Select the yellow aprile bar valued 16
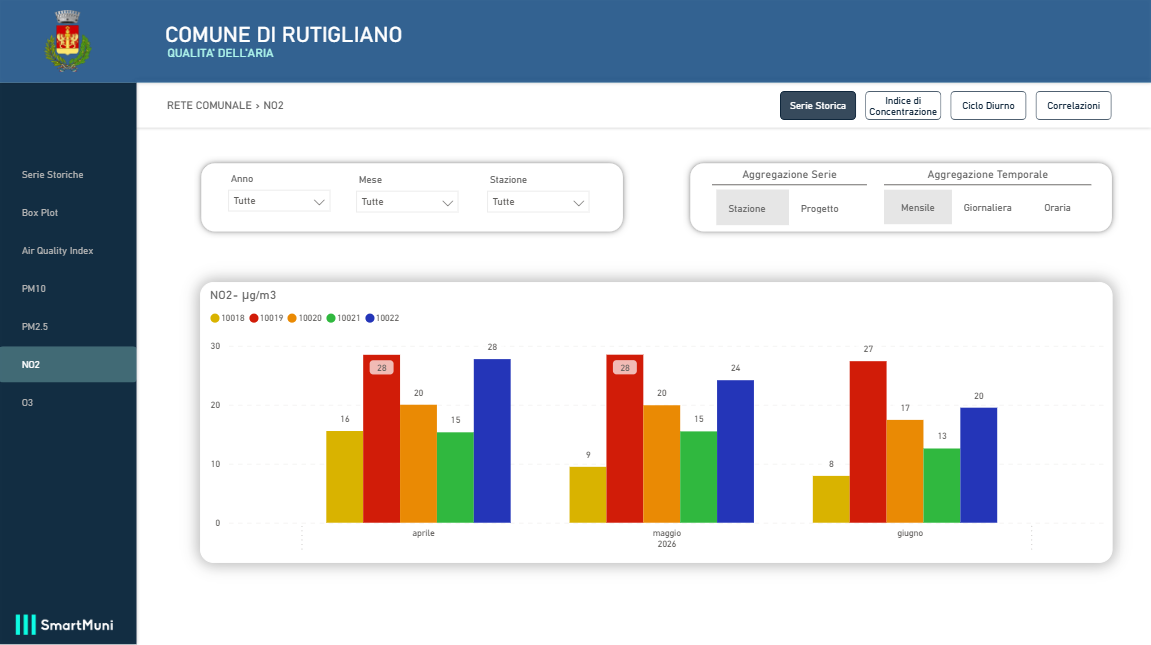The image size is (1151, 645). (x=344, y=477)
